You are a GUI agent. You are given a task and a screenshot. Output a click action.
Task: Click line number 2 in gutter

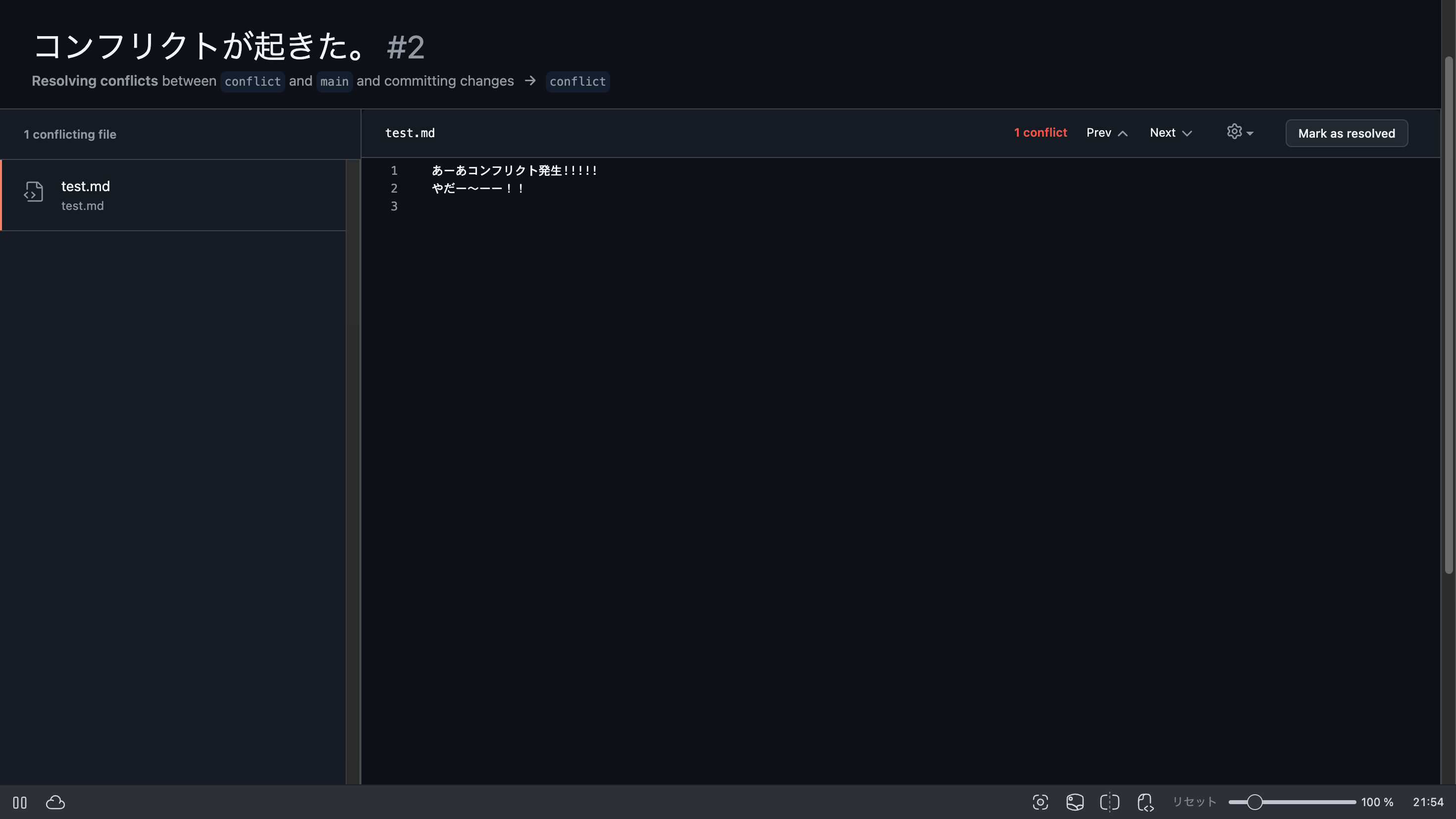394,188
